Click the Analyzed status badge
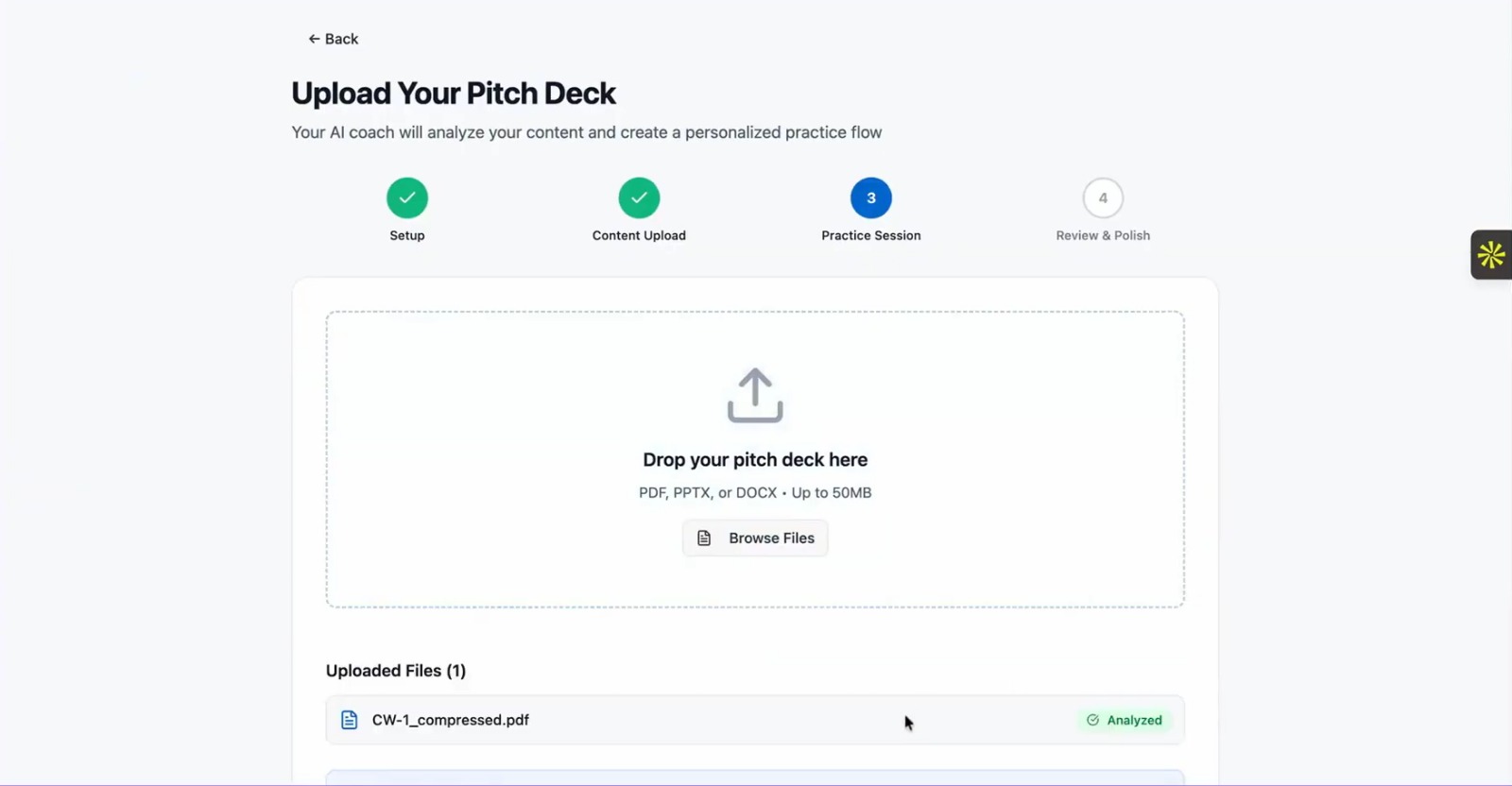 pyautogui.click(x=1124, y=720)
